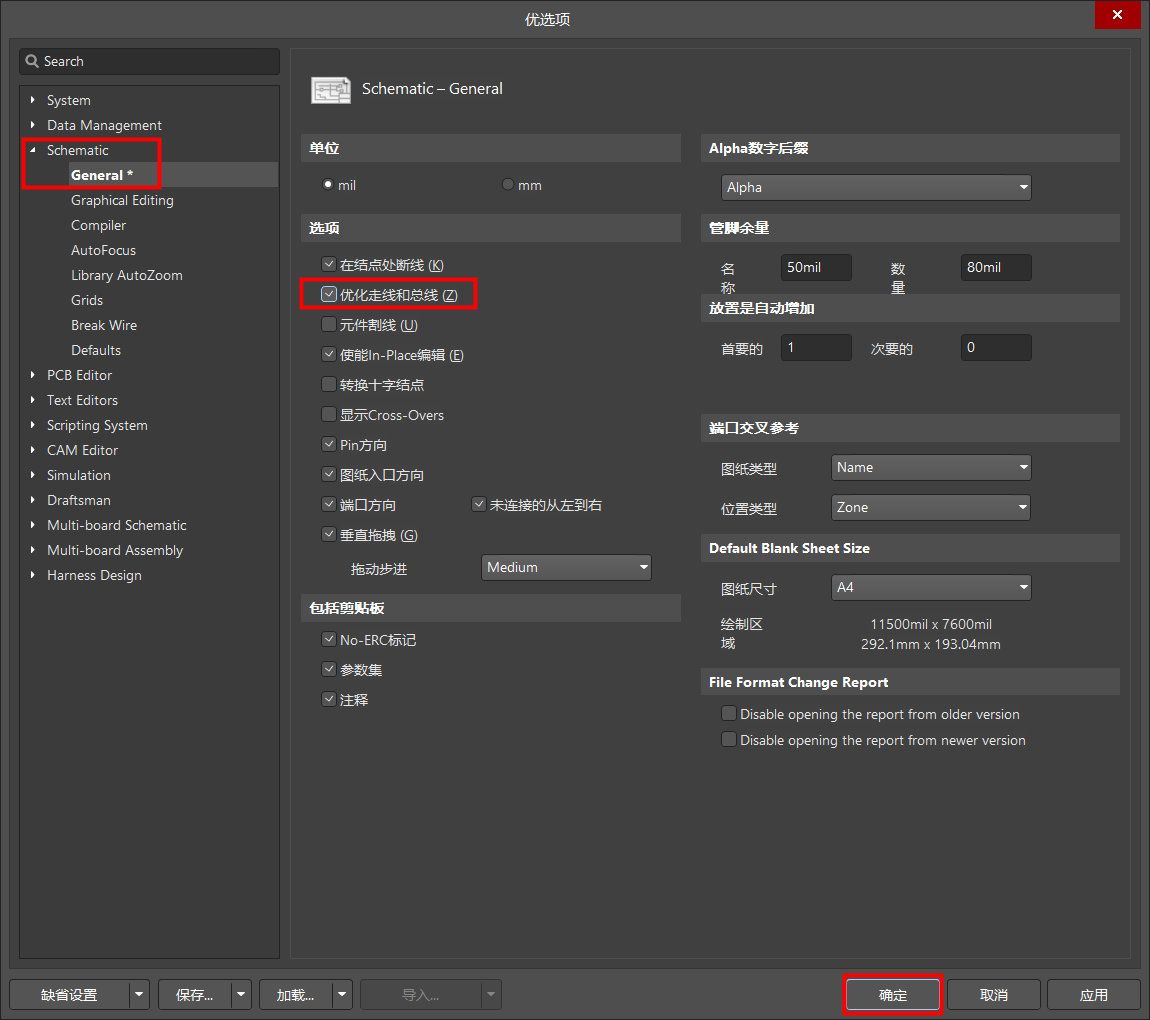Image resolution: width=1150 pixels, height=1020 pixels.
Task: Open the 拖动步进 Medium dropdown
Action: [566, 568]
